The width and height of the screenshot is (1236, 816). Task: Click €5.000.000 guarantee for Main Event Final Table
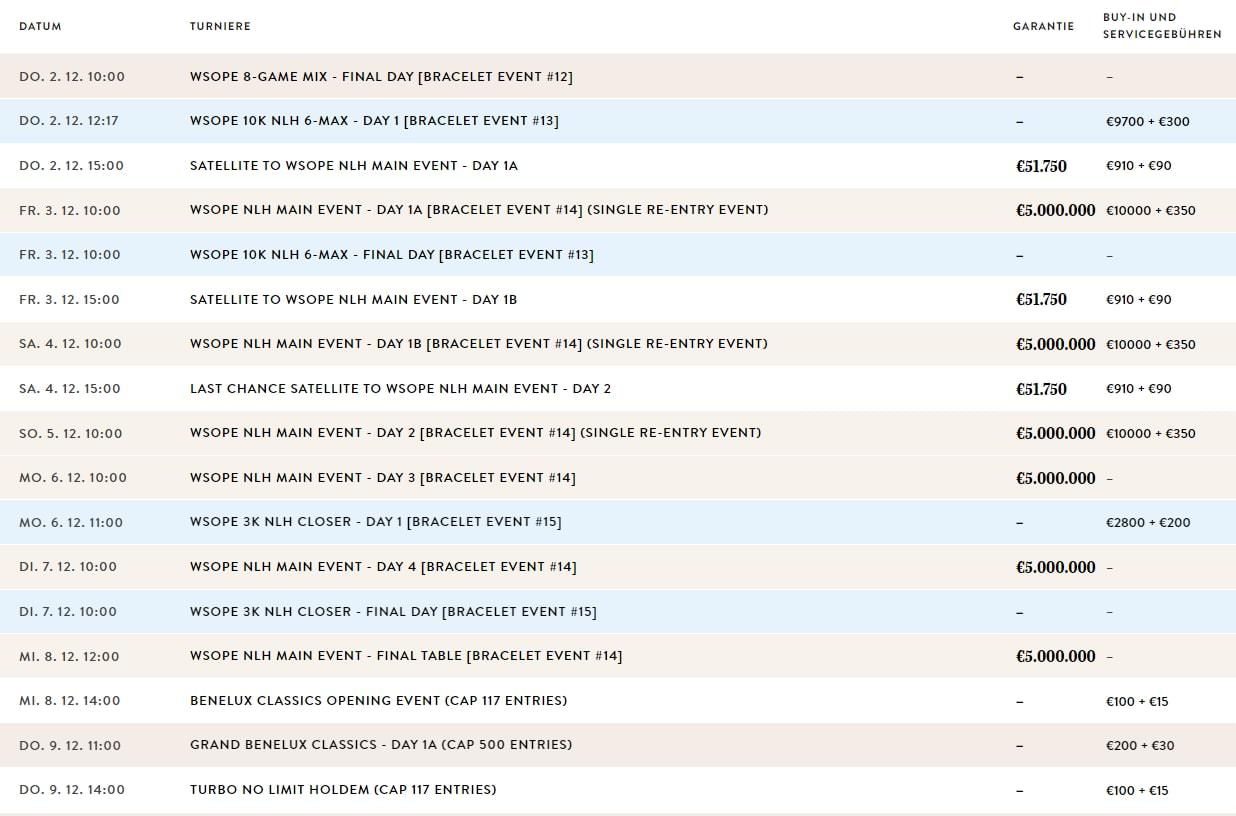pyautogui.click(x=1056, y=657)
